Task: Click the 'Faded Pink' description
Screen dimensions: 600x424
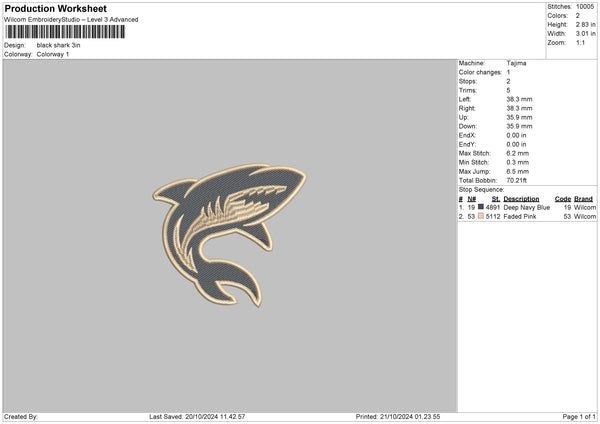Action: pos(520,217)
